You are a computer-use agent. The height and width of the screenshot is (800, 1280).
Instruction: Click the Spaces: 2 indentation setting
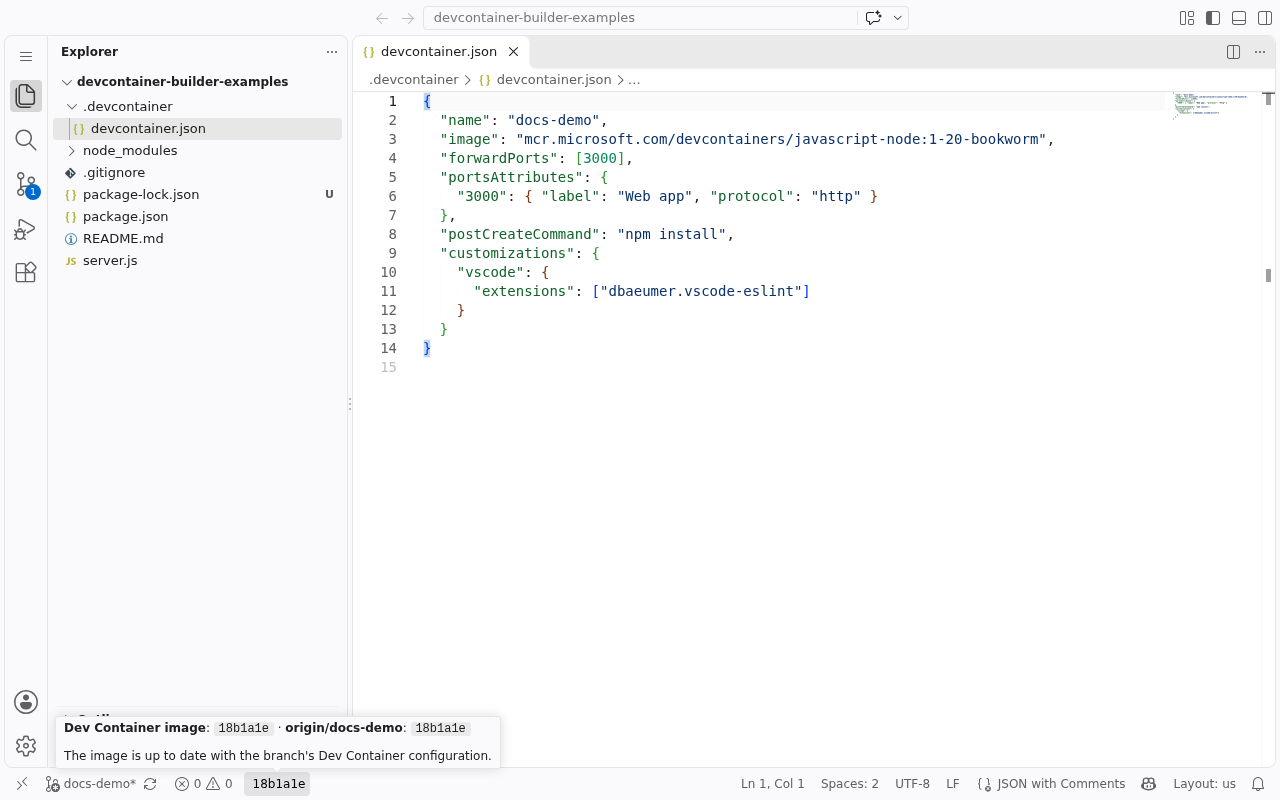[x=850, y=784]
